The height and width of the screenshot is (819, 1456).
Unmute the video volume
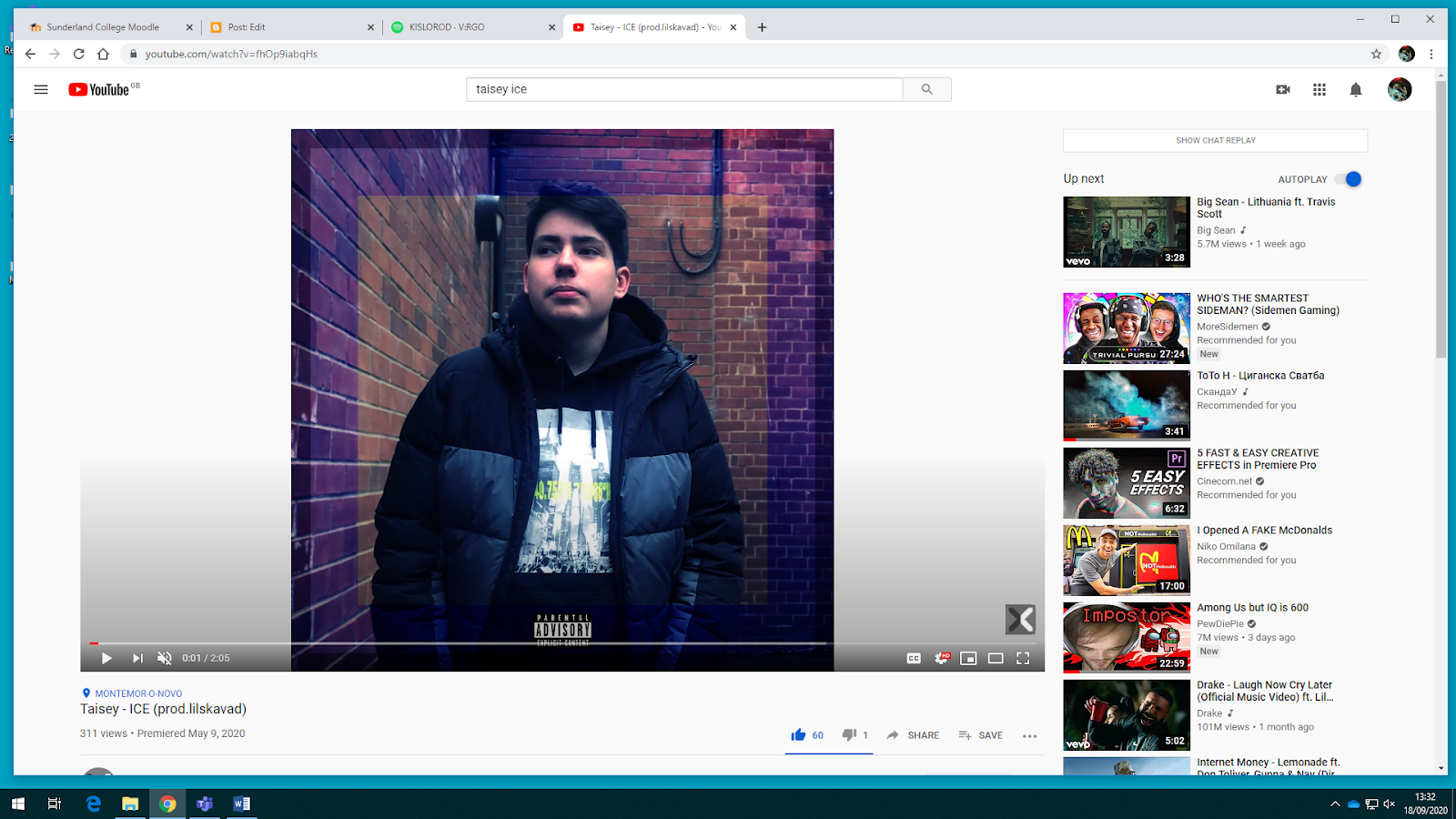(165, 658)
